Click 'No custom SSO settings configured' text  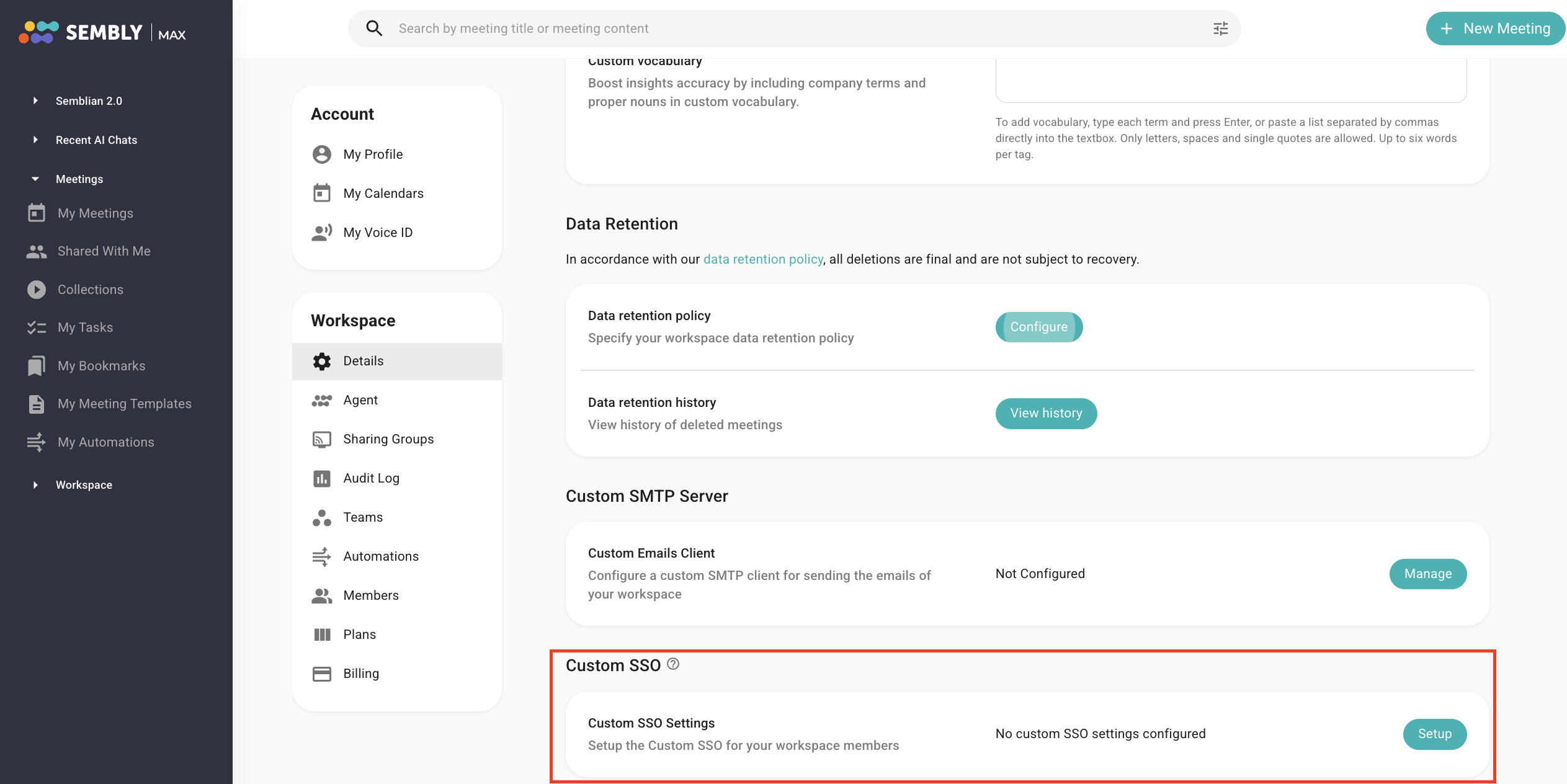point(1100,734)
